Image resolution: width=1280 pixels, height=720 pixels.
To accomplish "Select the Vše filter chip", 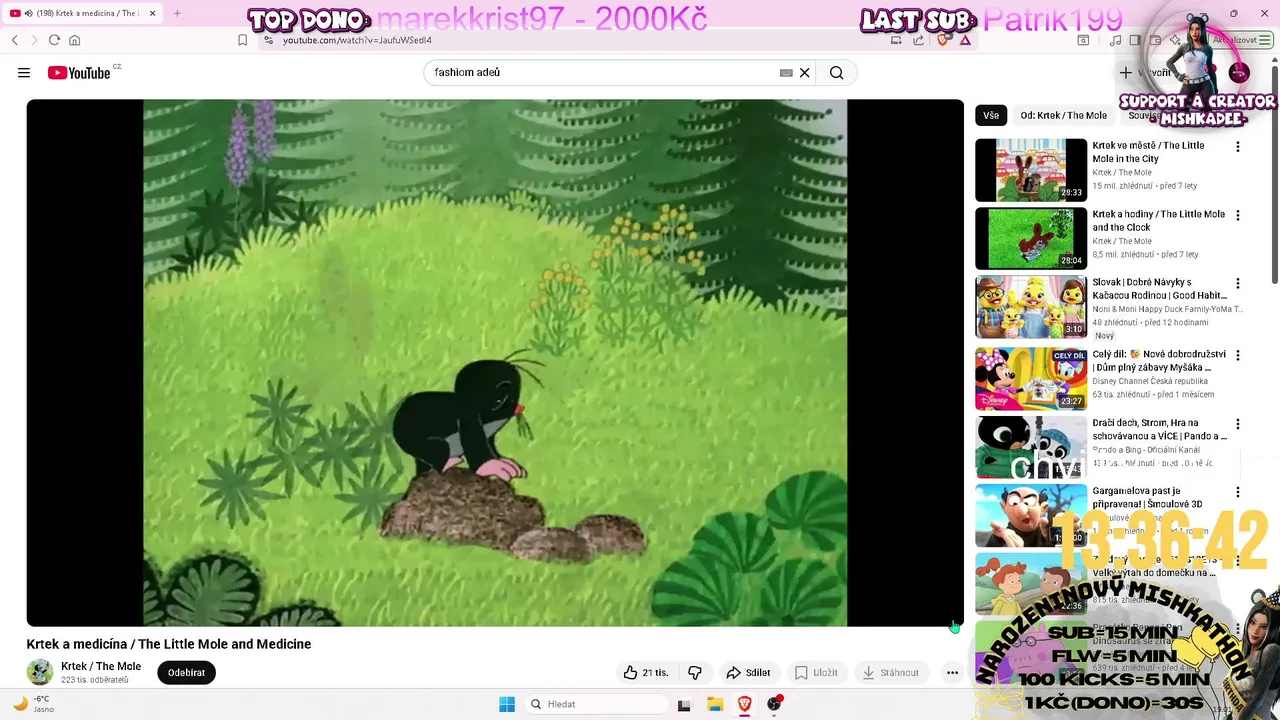I will pos(991,115).
